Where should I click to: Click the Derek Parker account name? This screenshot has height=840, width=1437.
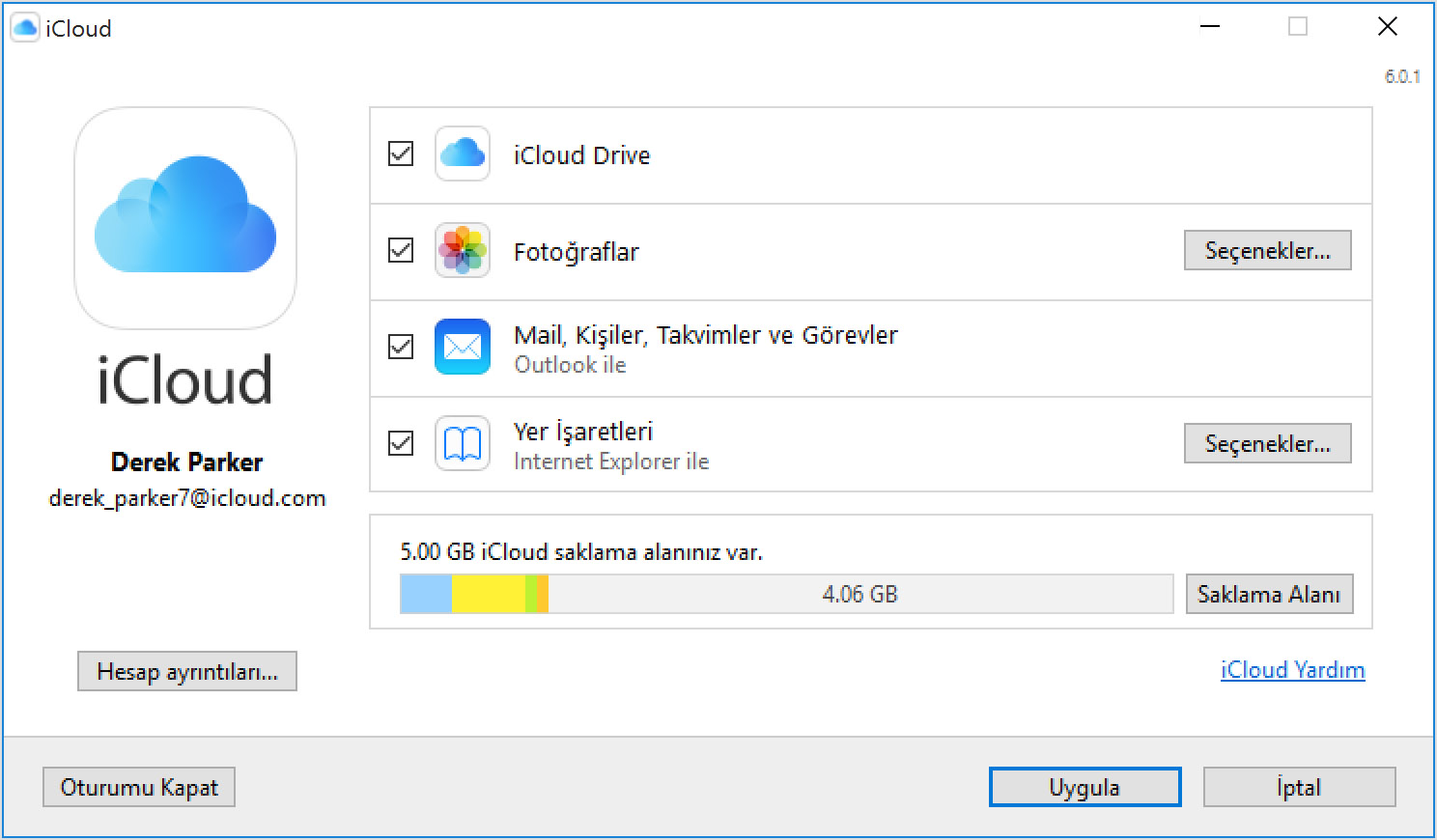point(186,462)
